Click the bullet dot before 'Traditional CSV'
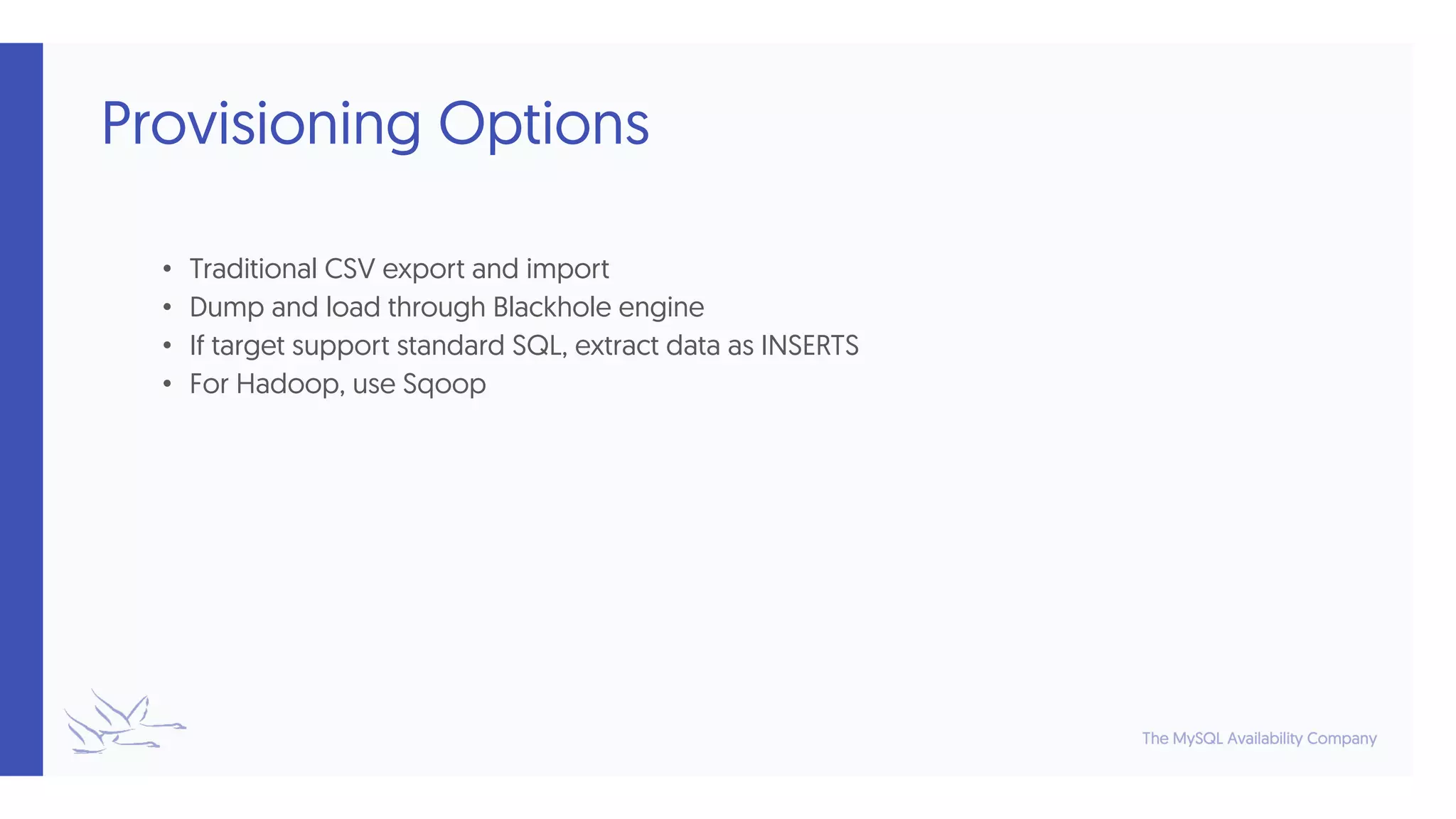The image size is (1456, 819). click(167, 269)
